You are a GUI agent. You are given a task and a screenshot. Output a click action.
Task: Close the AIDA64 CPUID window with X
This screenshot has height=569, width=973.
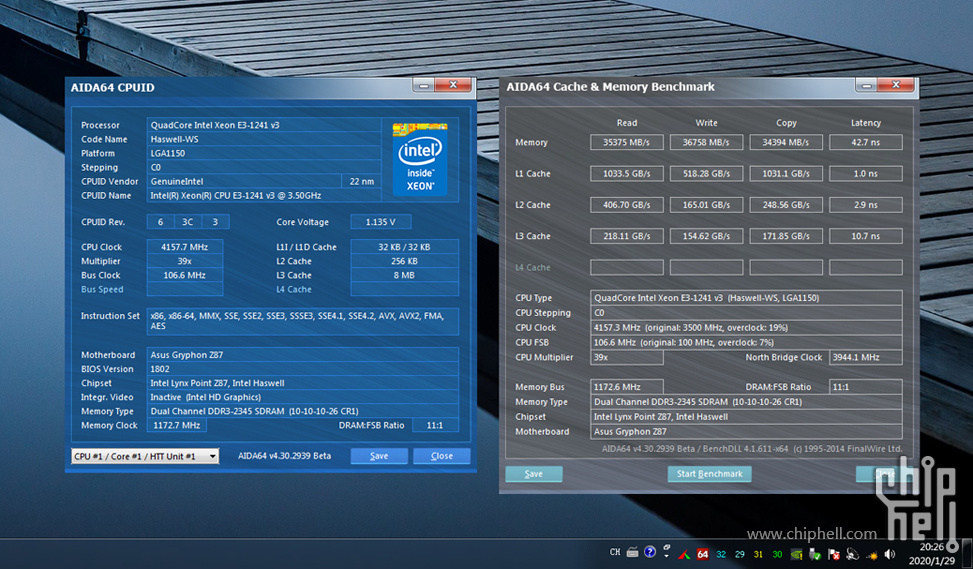[x=453, y=85]
